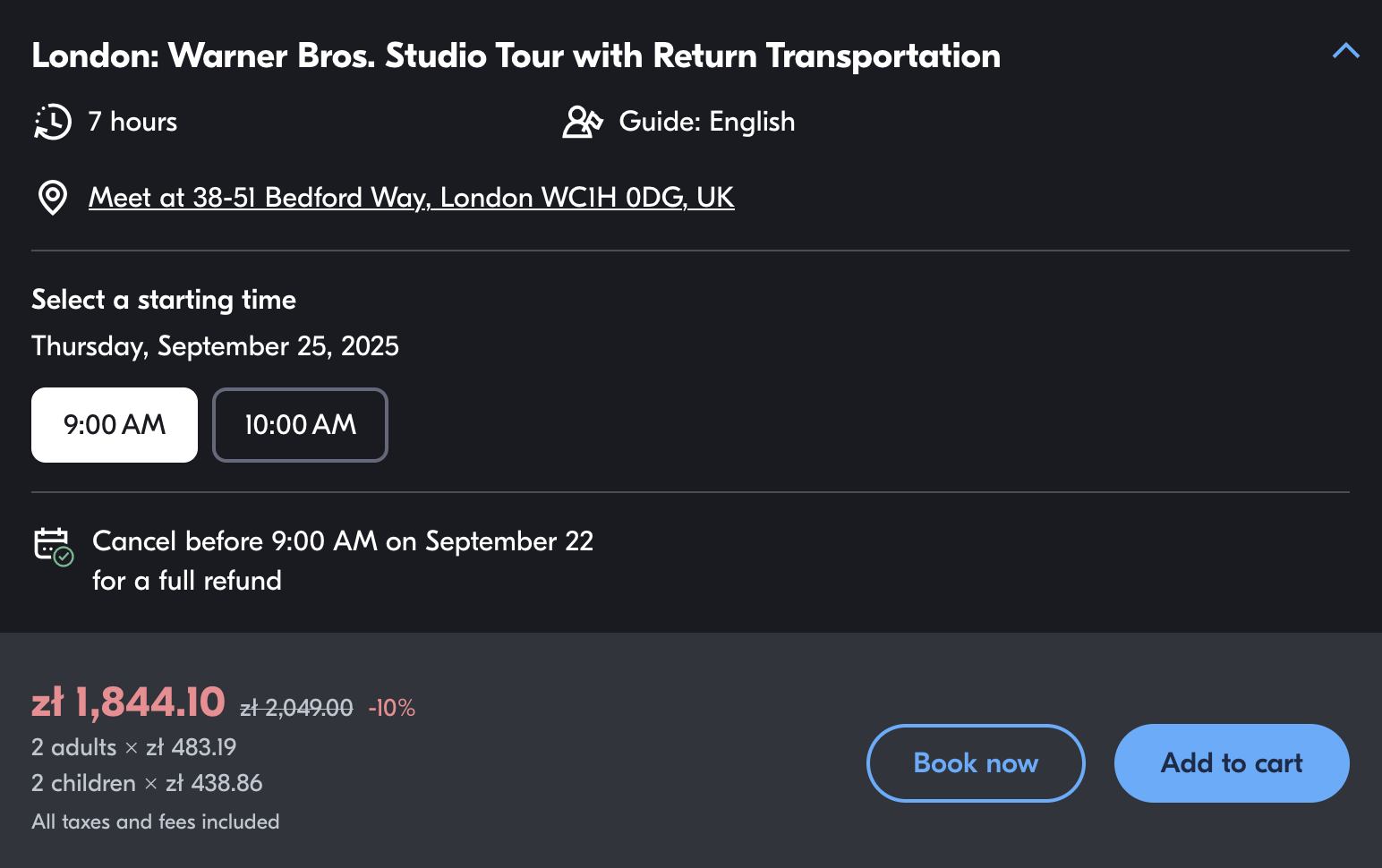Click the Book now button
This screenshot has height=868, width=1382.
[x=976, y=763]
